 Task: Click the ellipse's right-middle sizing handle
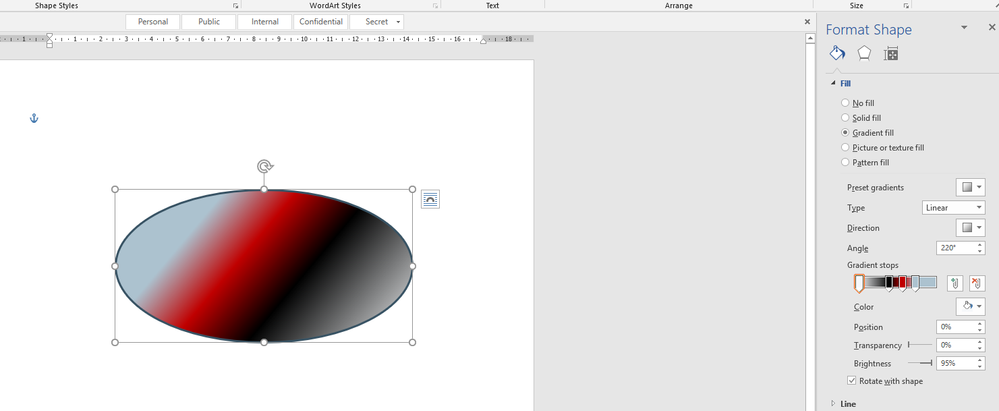(x=412, y=266)
